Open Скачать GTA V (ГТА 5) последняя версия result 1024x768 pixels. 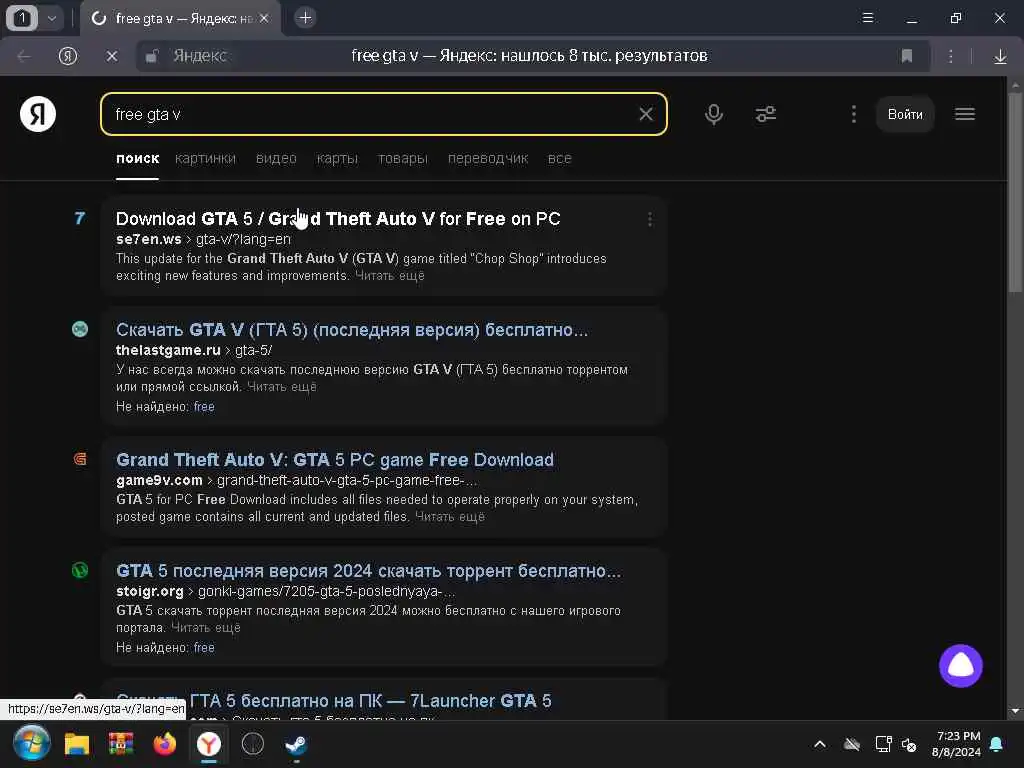tap(352, 330)
